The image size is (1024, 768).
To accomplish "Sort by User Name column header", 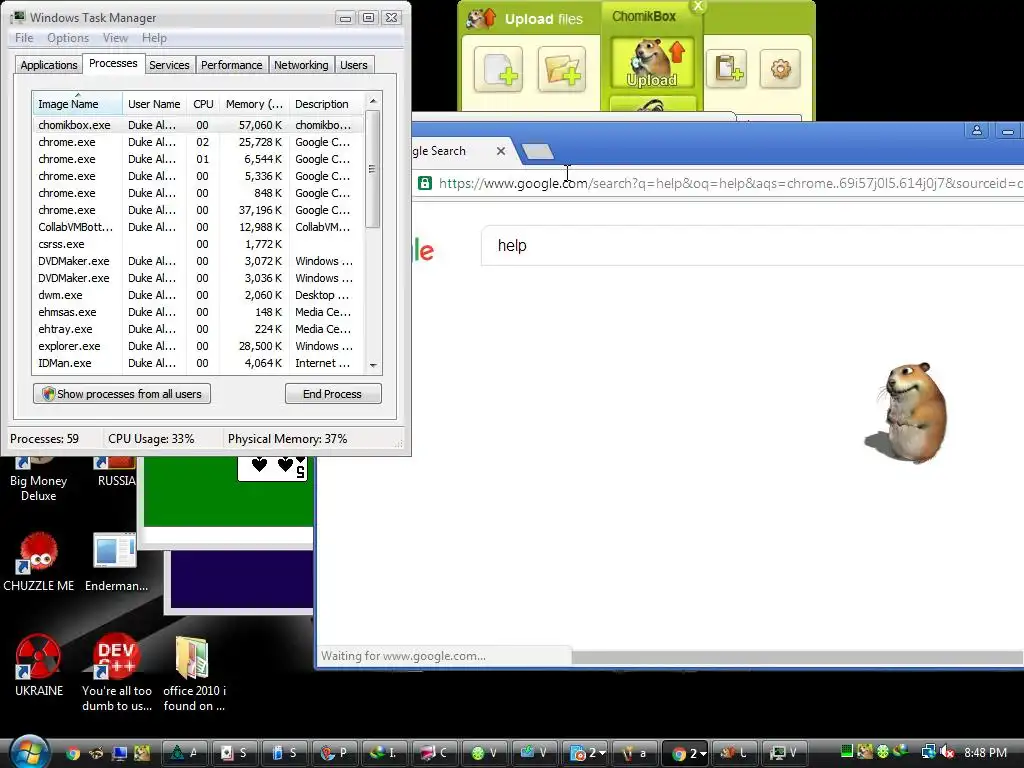I will [154, 104].
